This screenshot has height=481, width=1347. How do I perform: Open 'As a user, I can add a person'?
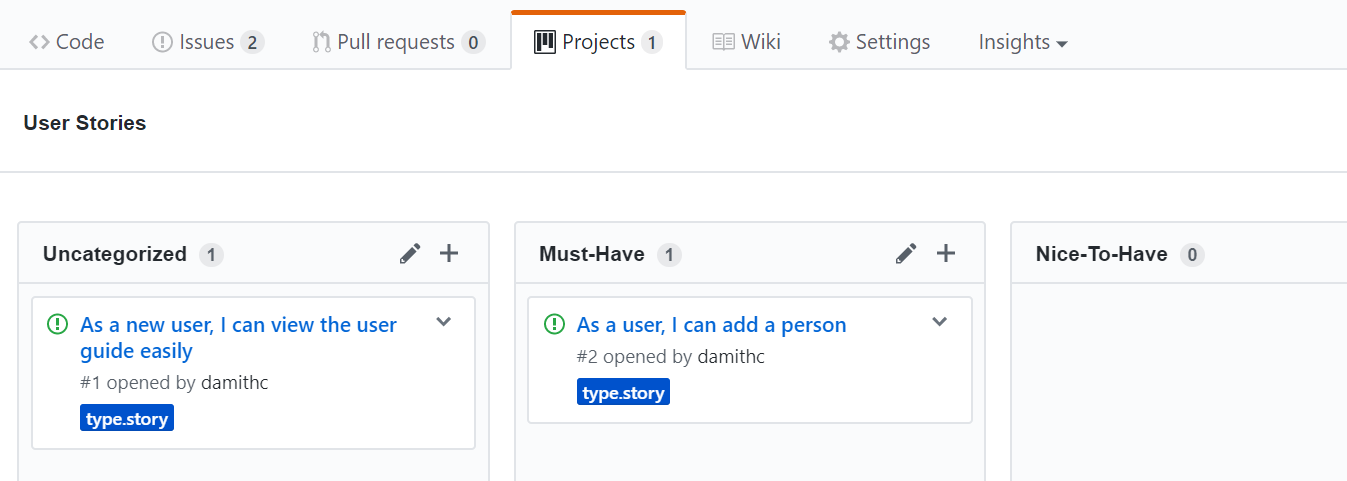coord(711,325)
